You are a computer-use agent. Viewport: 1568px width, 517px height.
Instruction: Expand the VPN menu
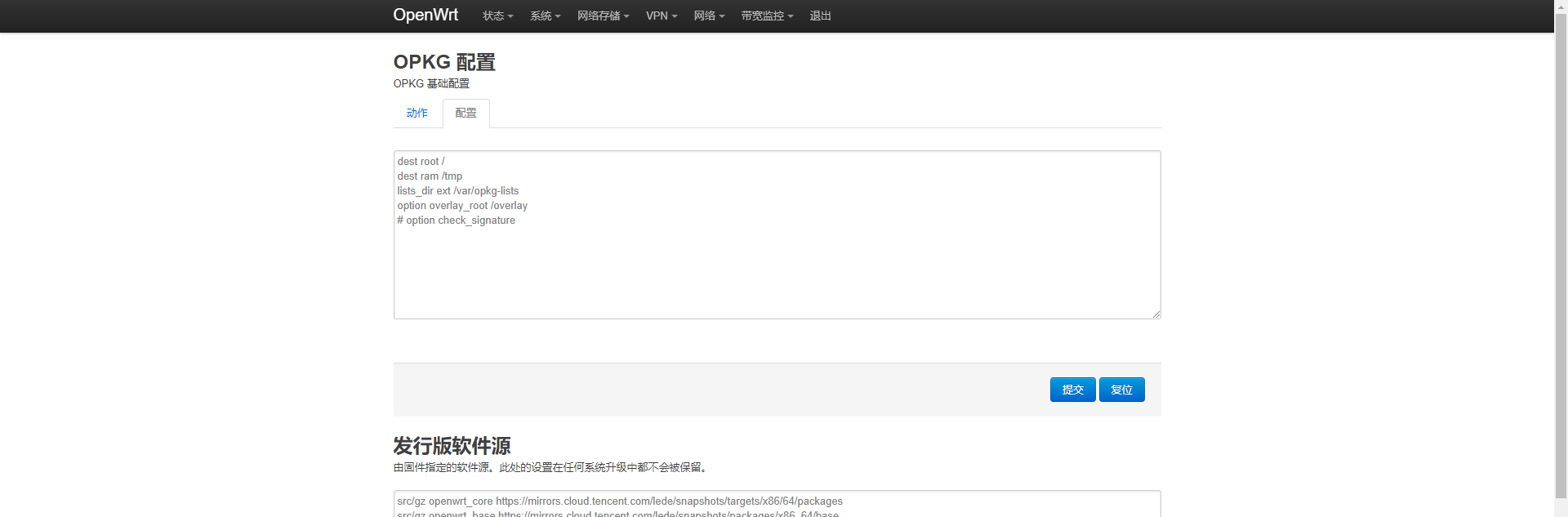pyautogui.click(x=661, y=16)
